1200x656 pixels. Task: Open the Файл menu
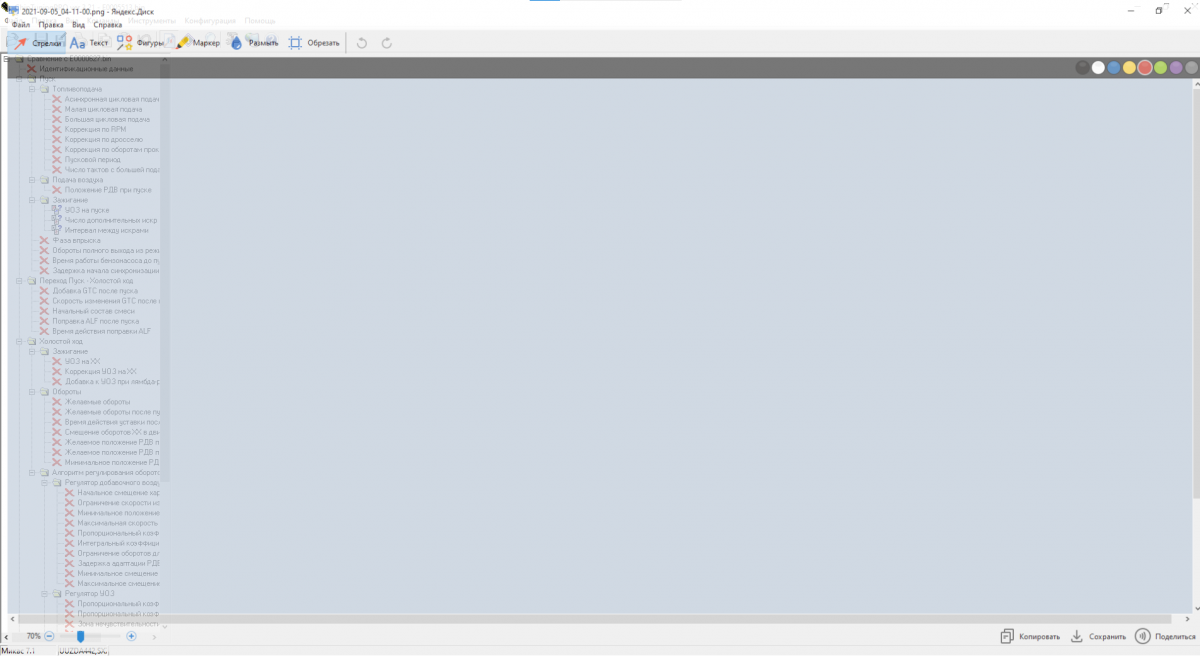point(21,24)
